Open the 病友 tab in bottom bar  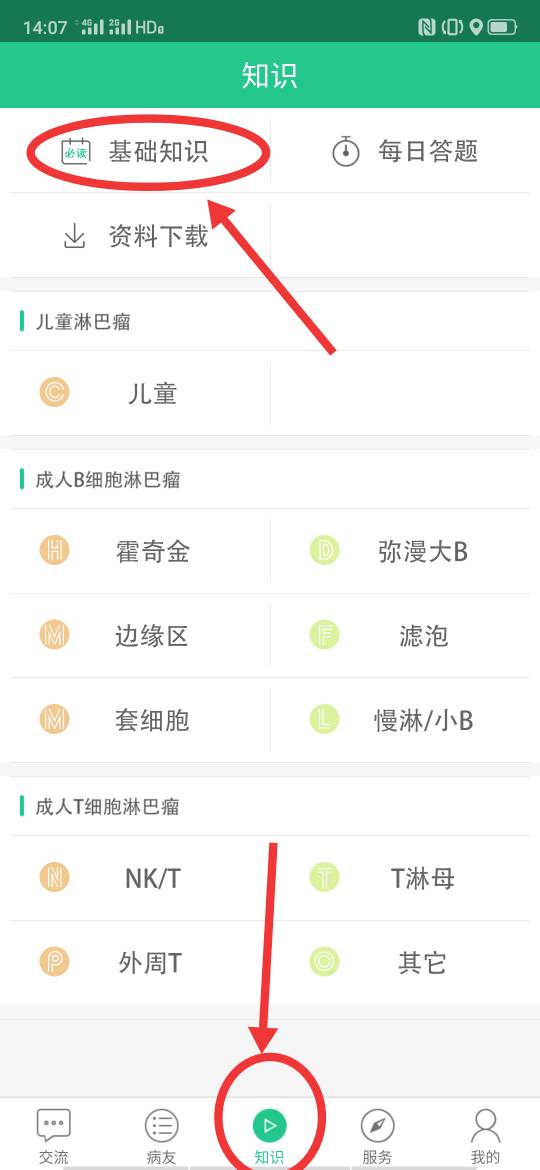(161, 1135)
